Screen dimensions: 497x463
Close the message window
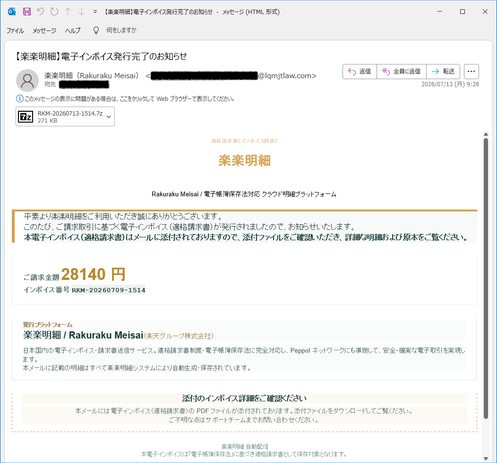tap(485, 12)
